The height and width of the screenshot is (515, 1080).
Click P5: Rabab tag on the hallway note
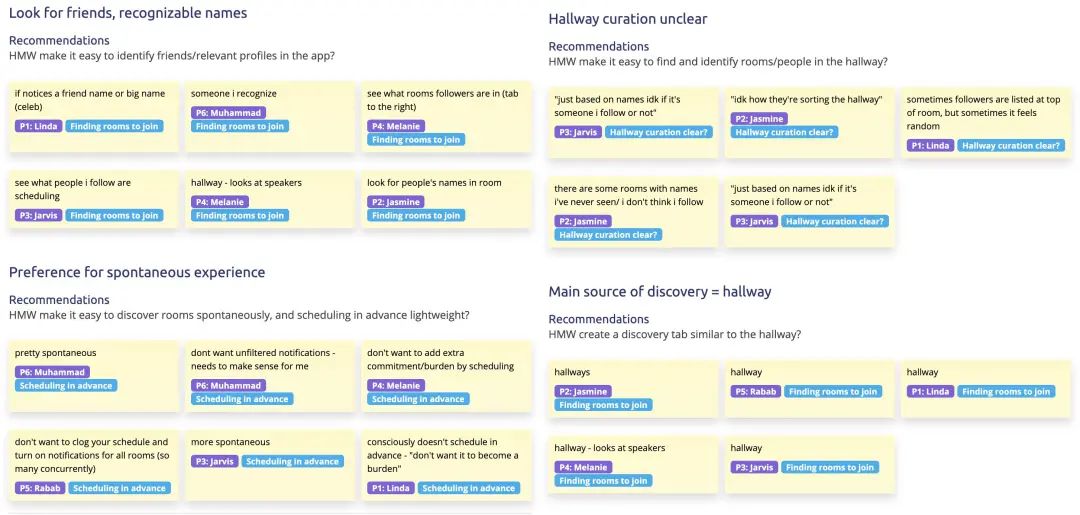coord(755,391)
